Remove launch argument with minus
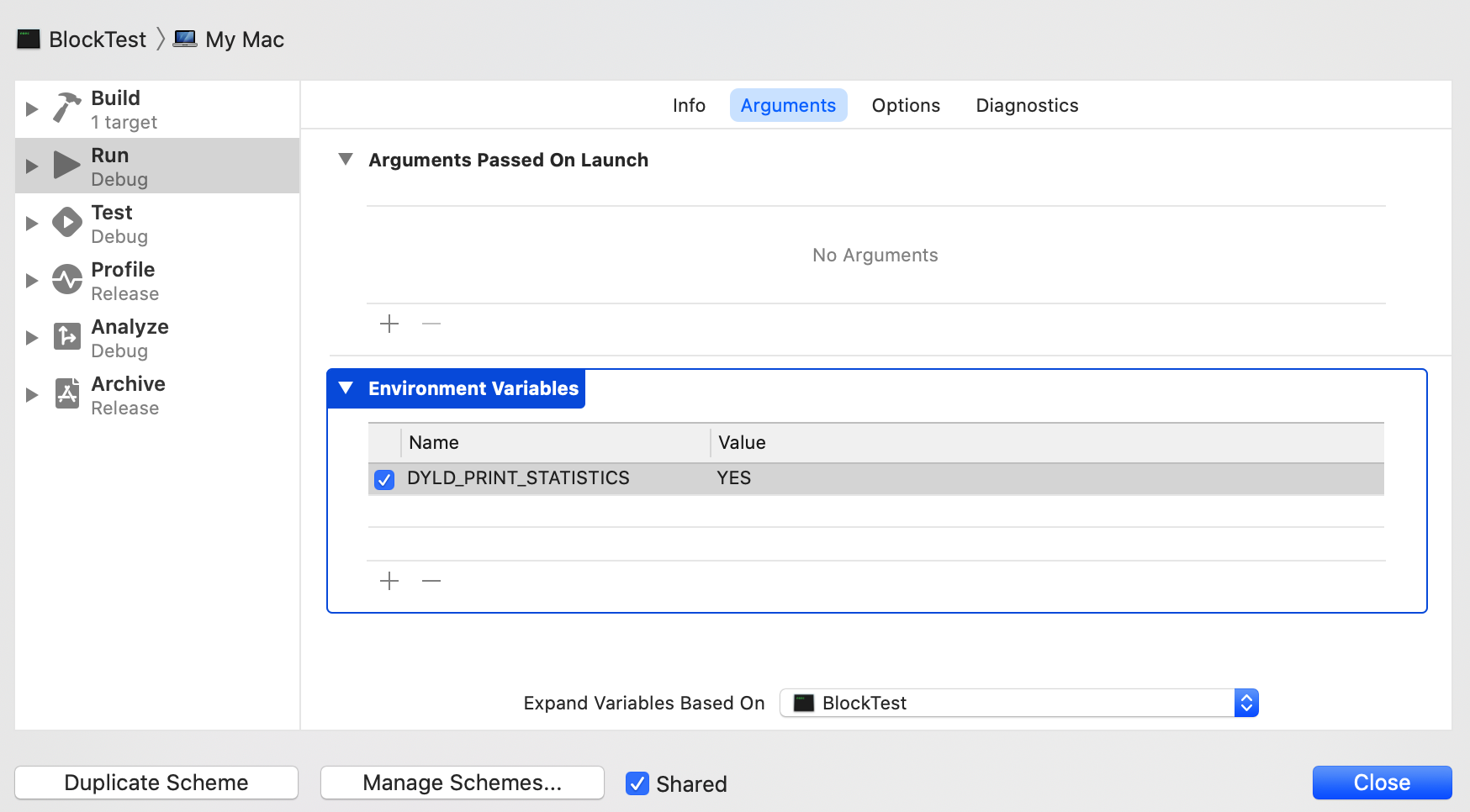This screenshot has height=812, width=1470. 431,324
